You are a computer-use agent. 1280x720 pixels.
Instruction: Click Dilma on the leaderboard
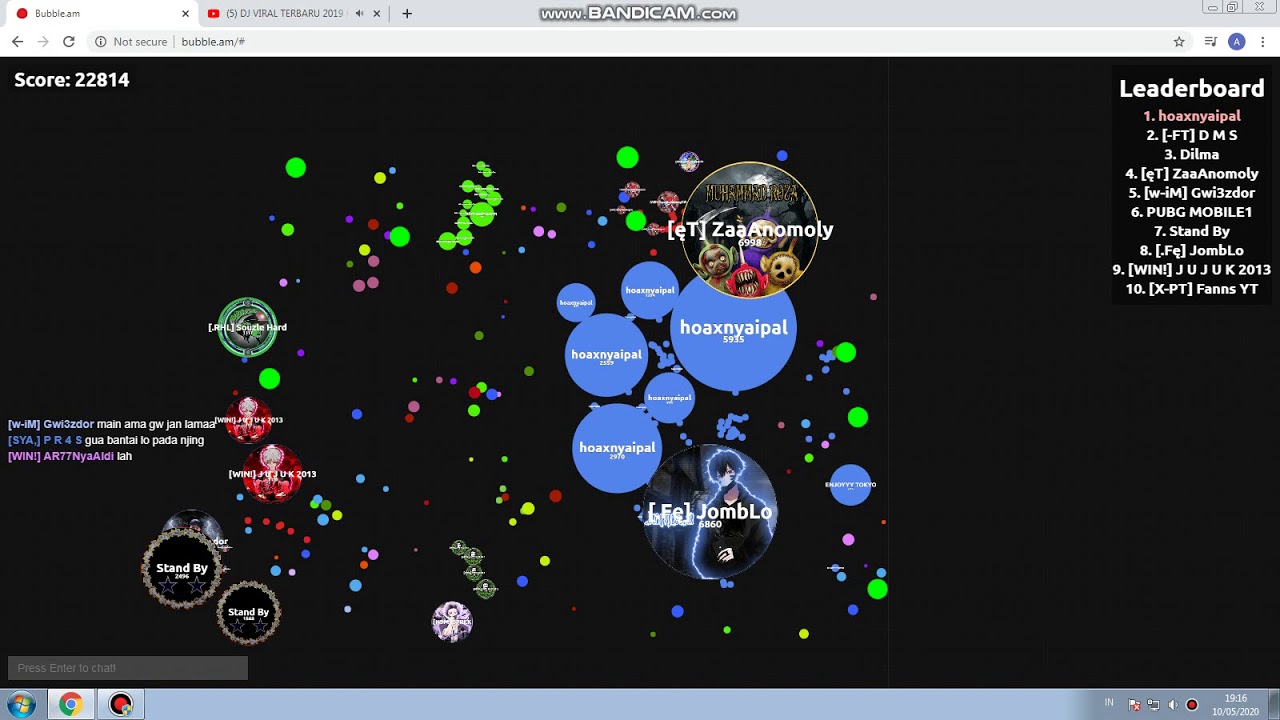[x=1192, y=154]
